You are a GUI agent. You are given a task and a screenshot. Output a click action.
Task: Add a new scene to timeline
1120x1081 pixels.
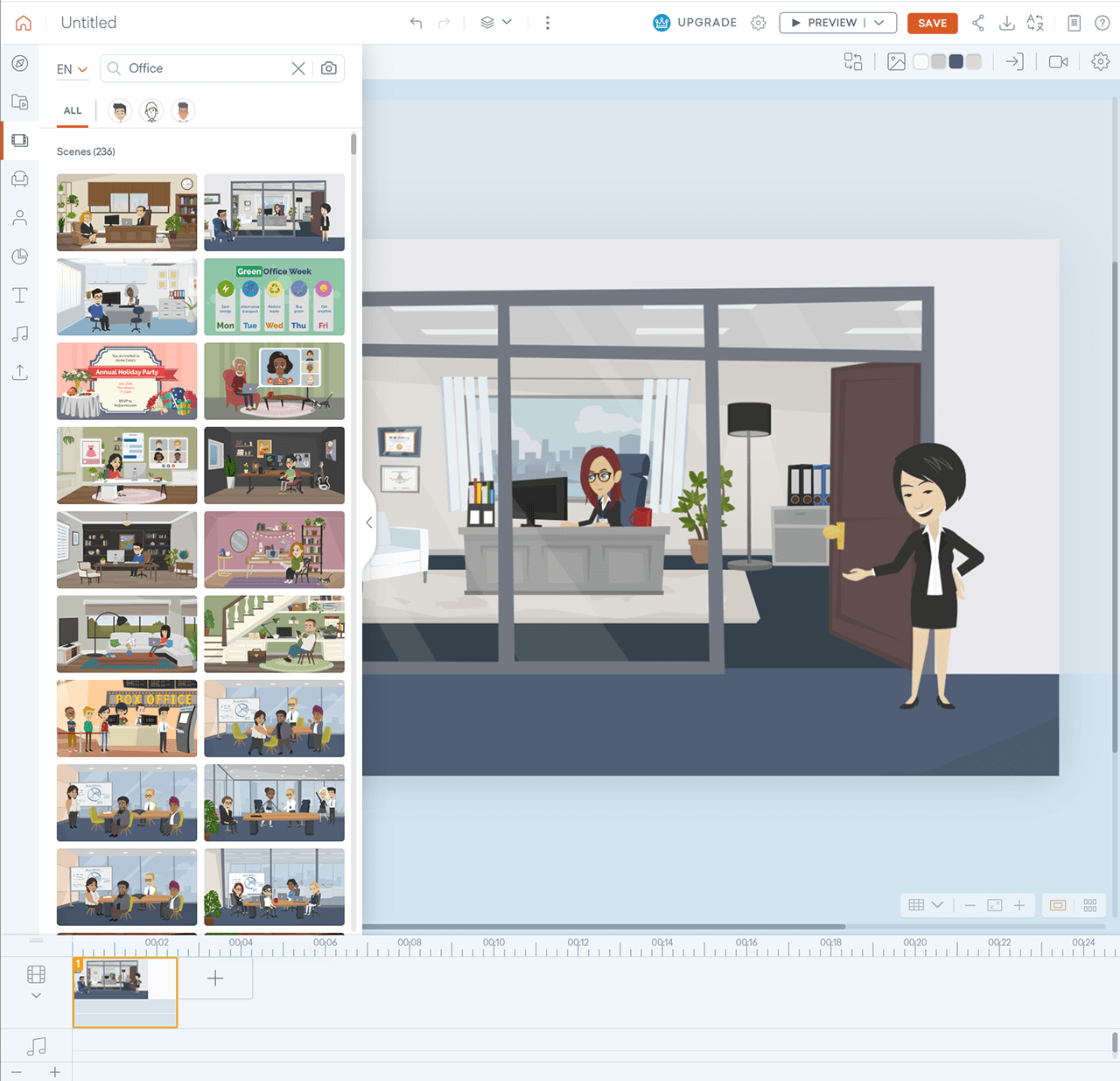pyautogui.click(x=215, y=978)
